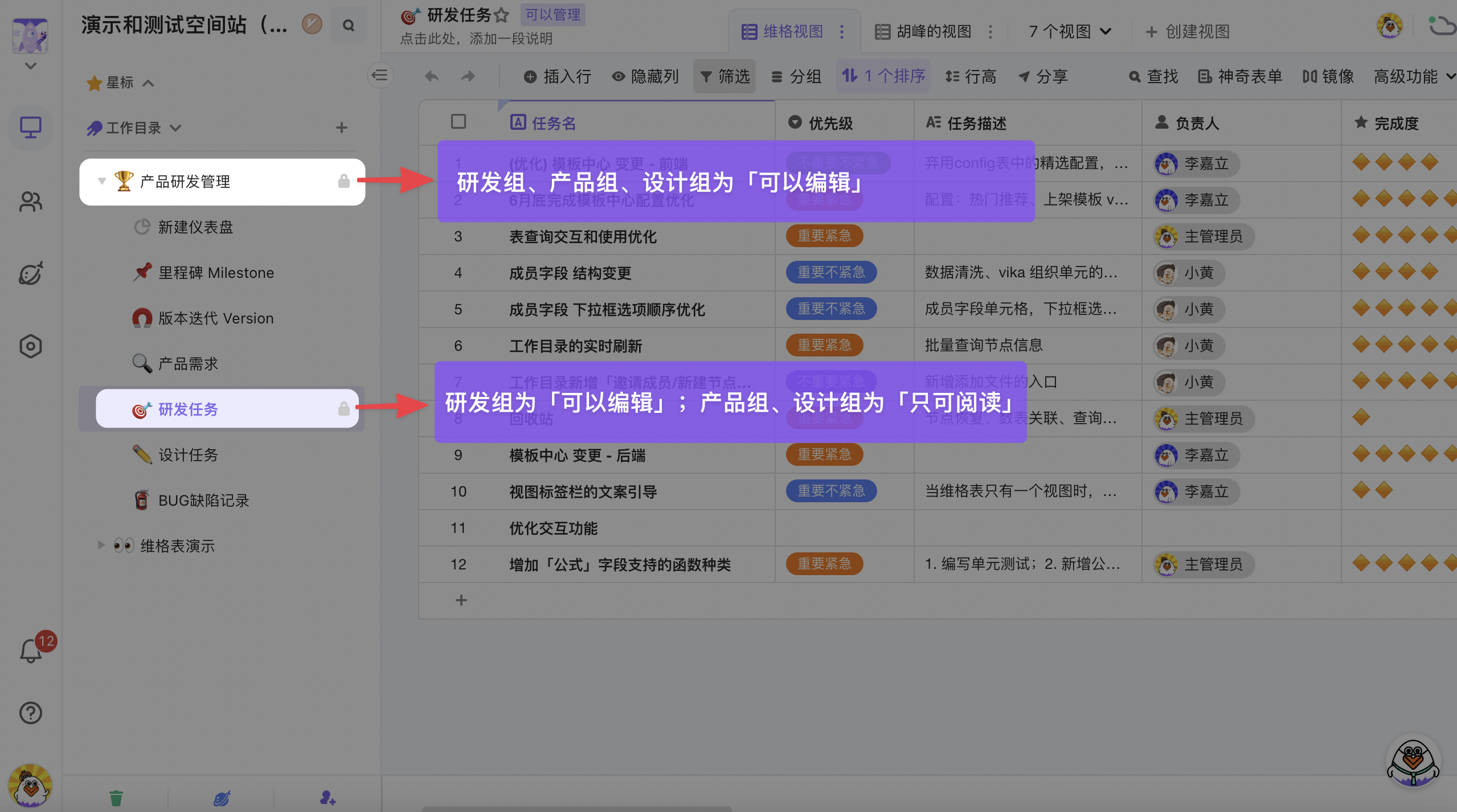This screenshot has height=812, width=1457.
Task: Click the 筛选 filter button
Action: click(x=725, y=76)
